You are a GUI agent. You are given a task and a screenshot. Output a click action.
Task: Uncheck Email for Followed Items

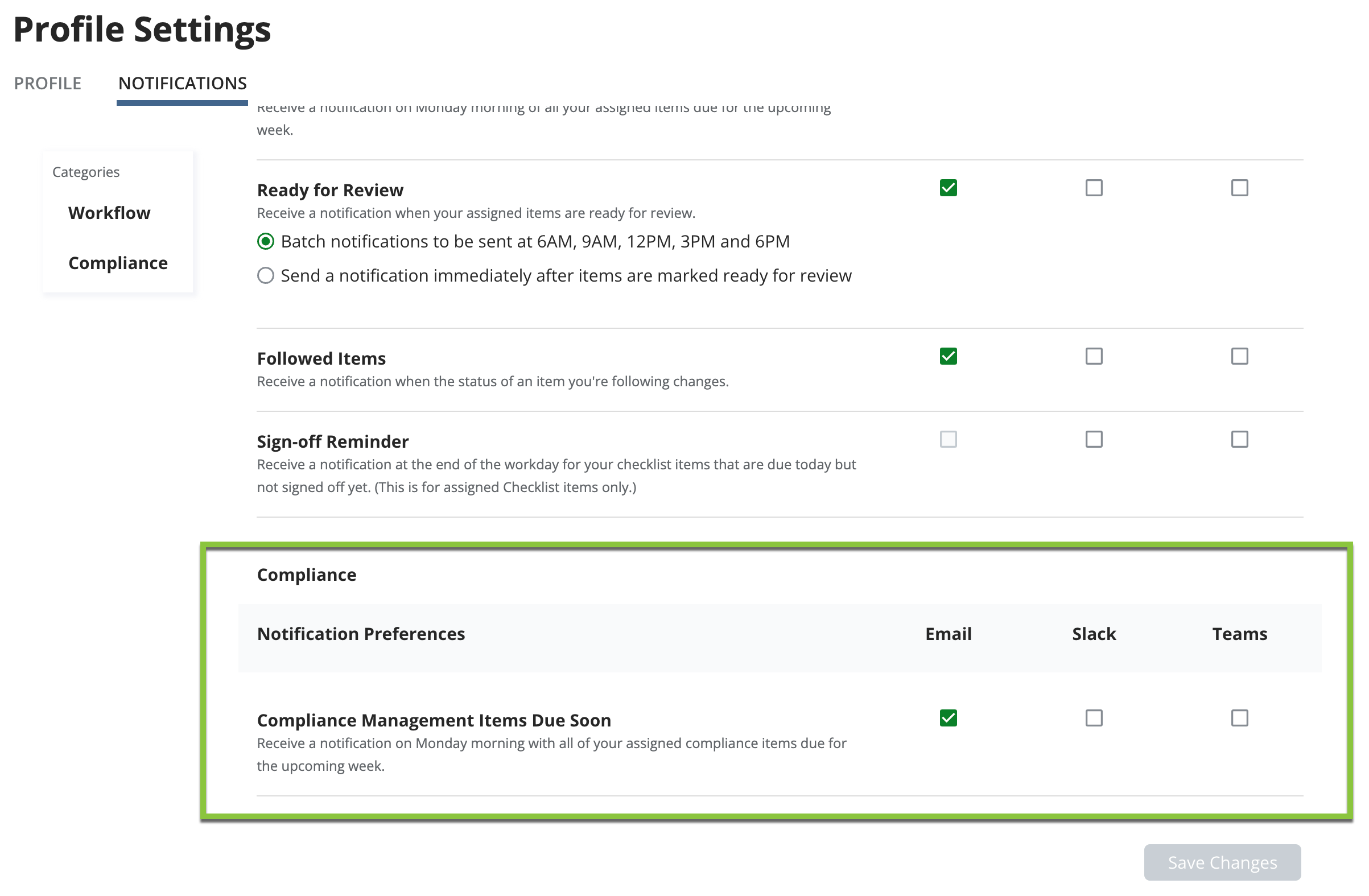948,357
